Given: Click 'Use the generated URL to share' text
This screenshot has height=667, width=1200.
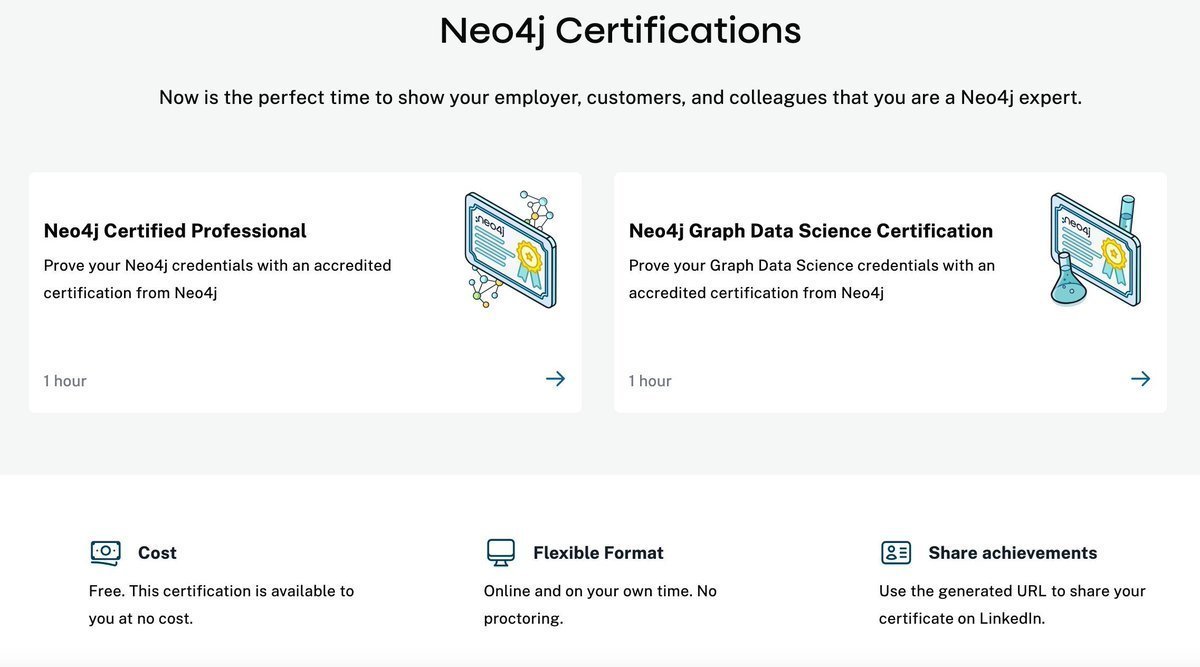Looking at the screenshot, I should point(1012,605).
